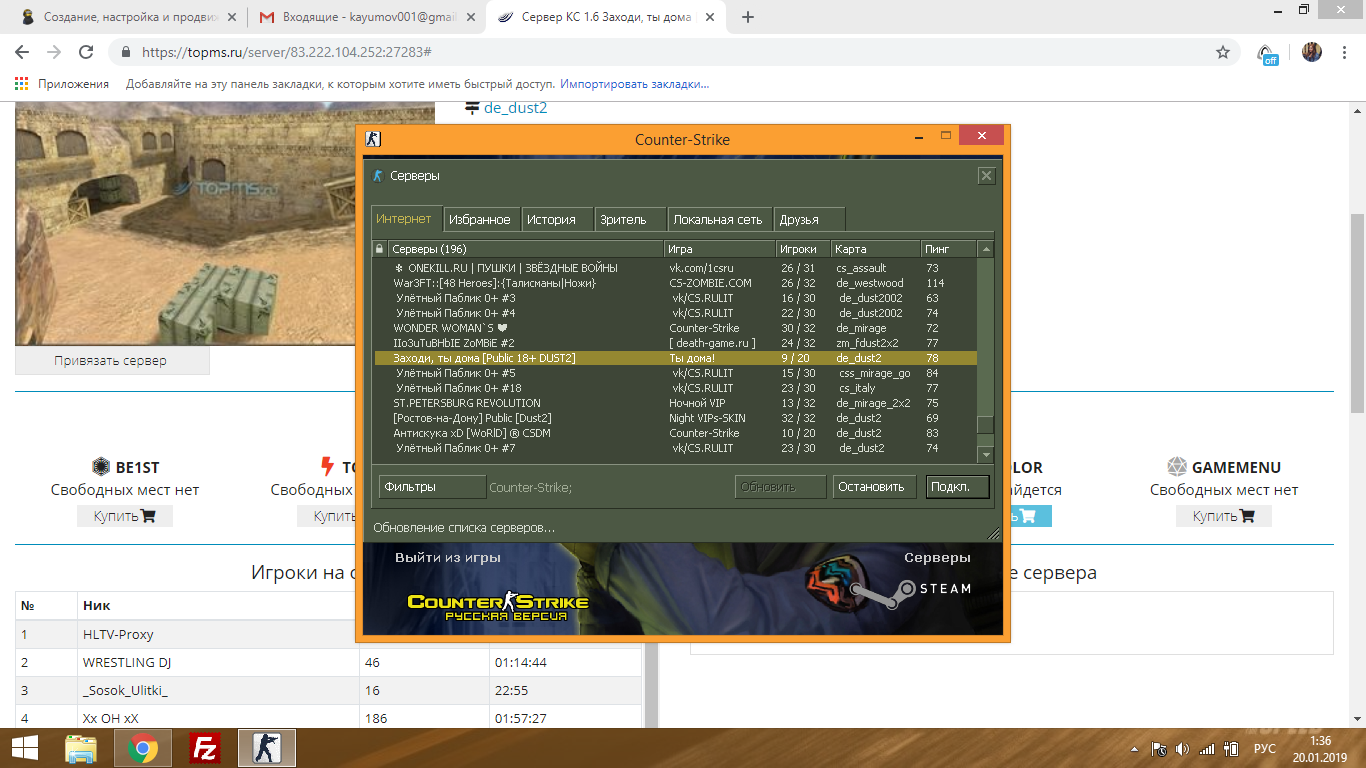This screenshot has height=768, width=1366.
Task: Select the ONEKILL.RU server row
Action: (675, 268)
